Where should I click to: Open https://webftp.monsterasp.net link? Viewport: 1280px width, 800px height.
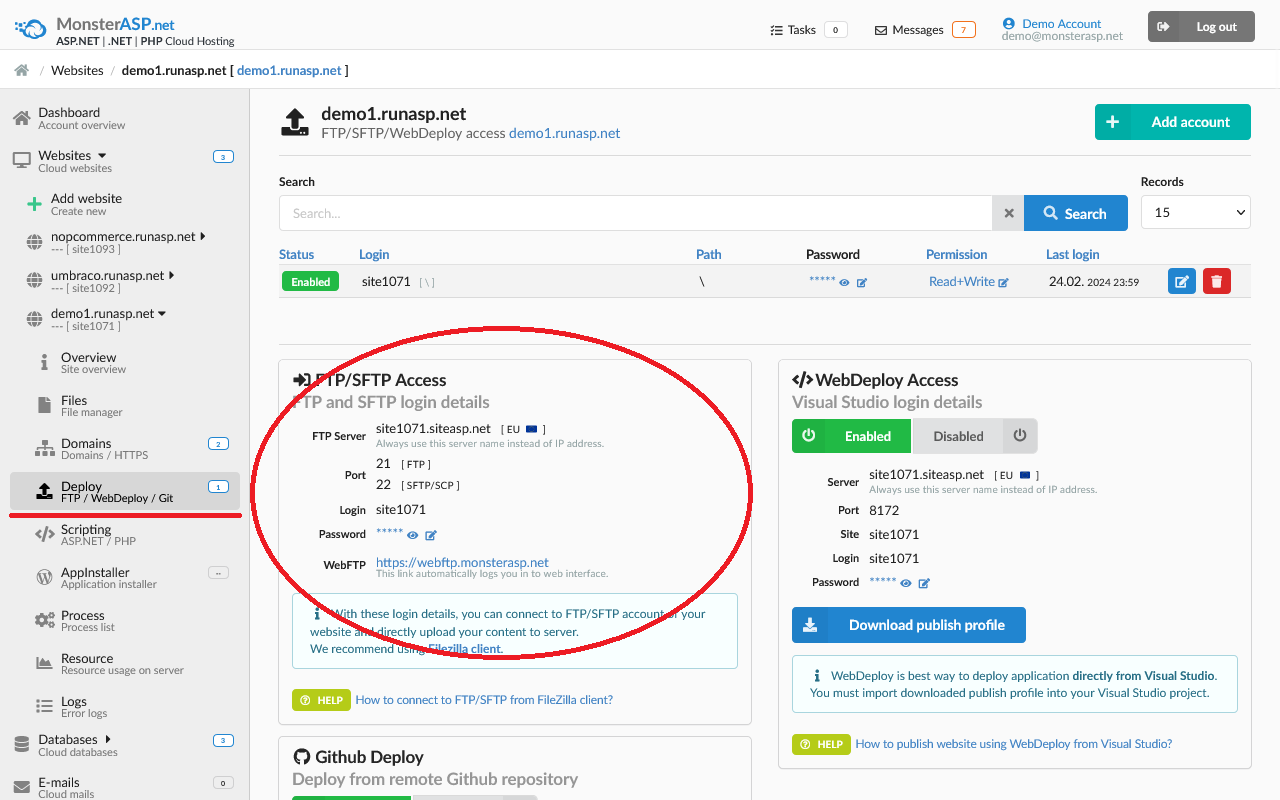point(462,563)
